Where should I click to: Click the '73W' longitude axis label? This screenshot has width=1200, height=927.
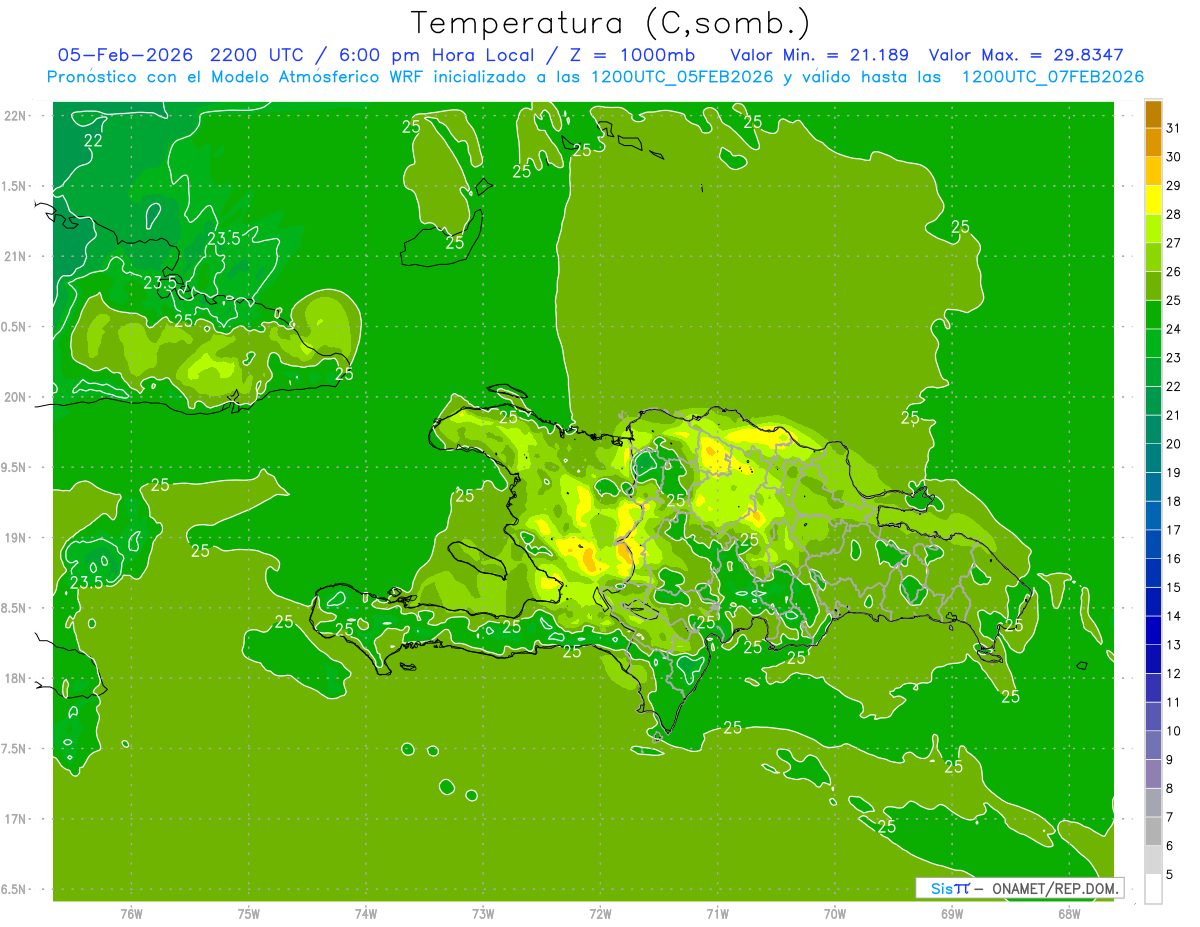pyautogui.click(x=483, y=913)
